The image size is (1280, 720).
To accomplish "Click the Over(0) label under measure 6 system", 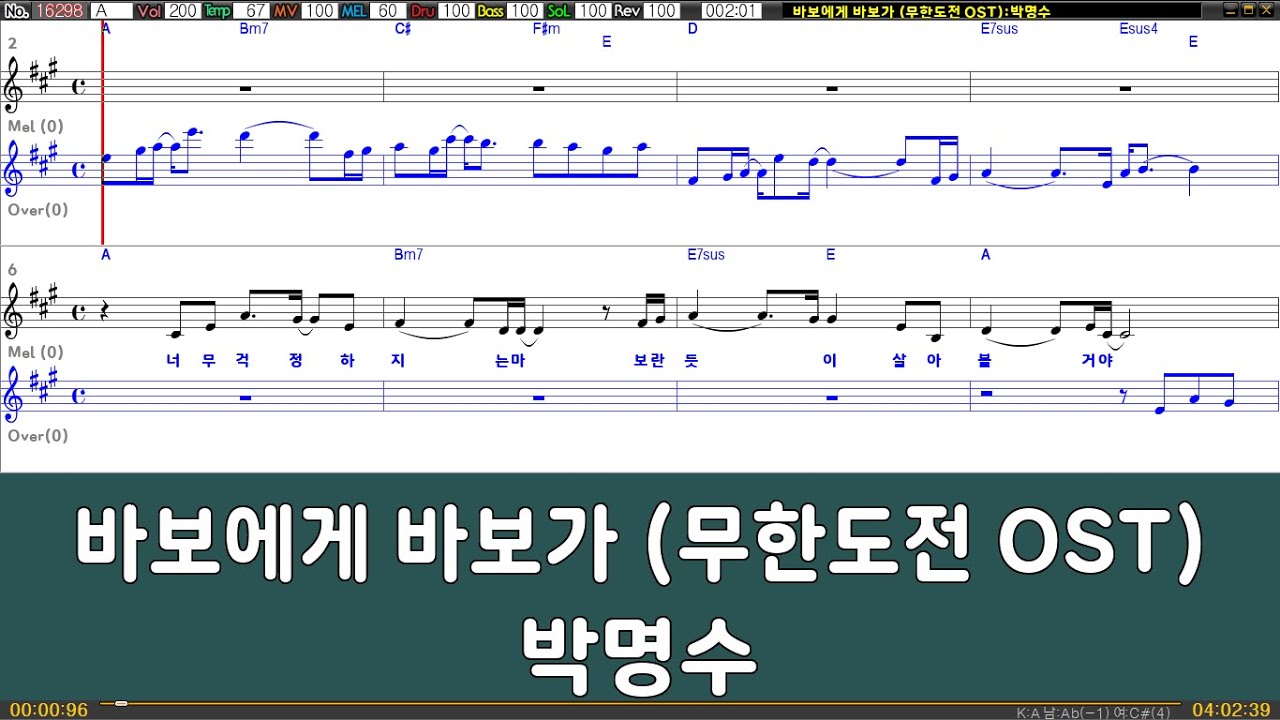I will [38, 435].
